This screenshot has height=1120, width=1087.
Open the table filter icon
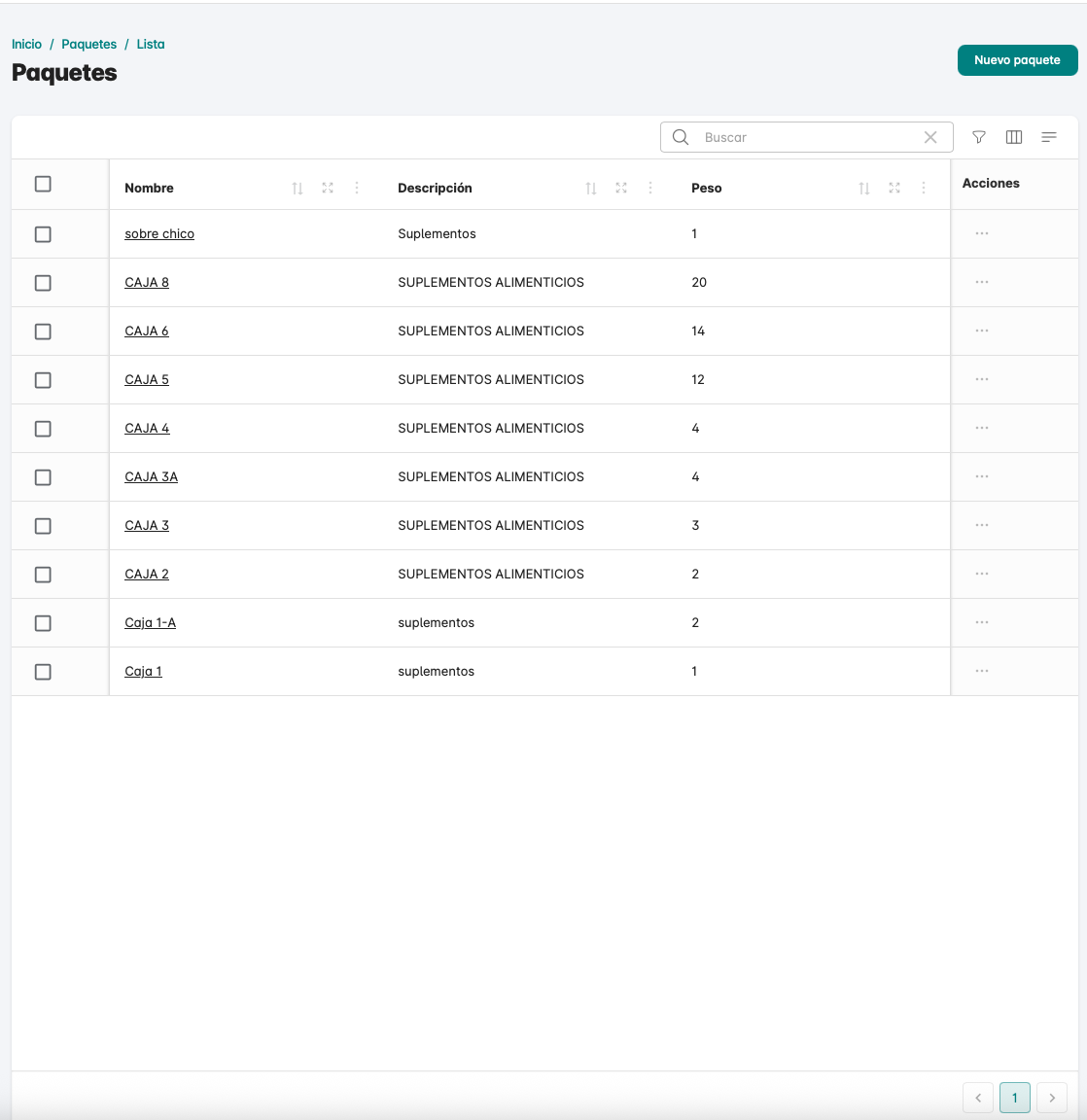(x=979, y=137)
